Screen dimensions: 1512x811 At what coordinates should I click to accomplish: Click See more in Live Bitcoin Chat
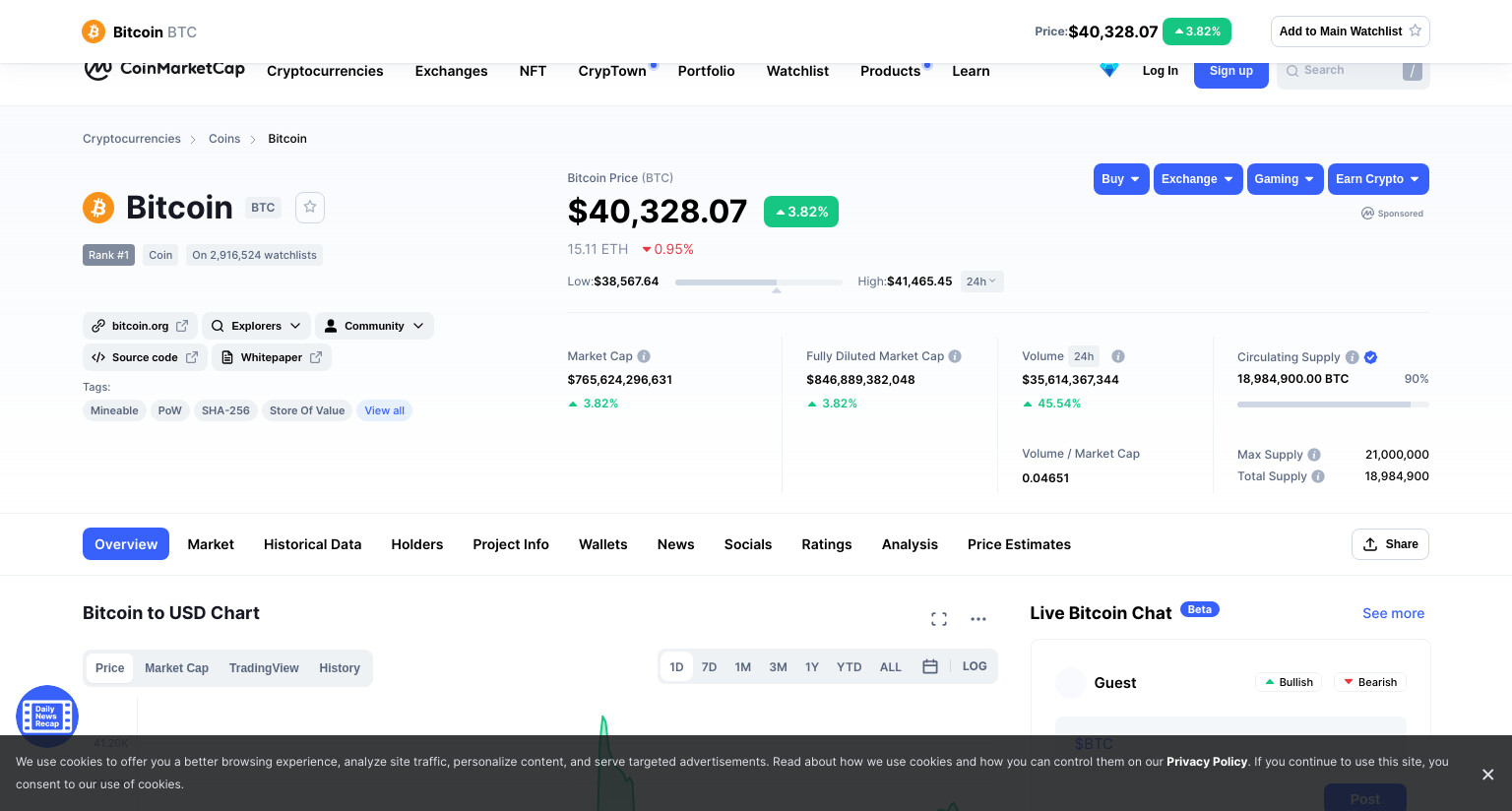(1394, 613)
